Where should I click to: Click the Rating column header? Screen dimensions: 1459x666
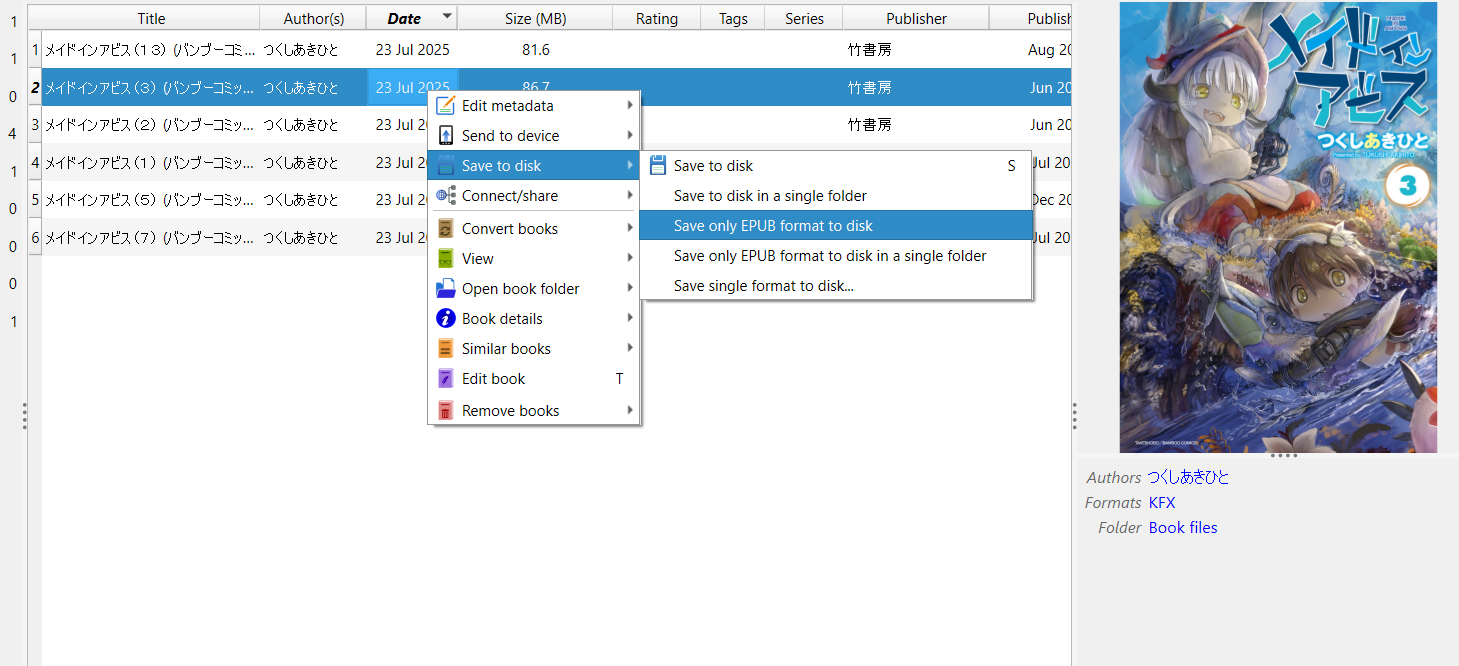click(x=656, y=18)
